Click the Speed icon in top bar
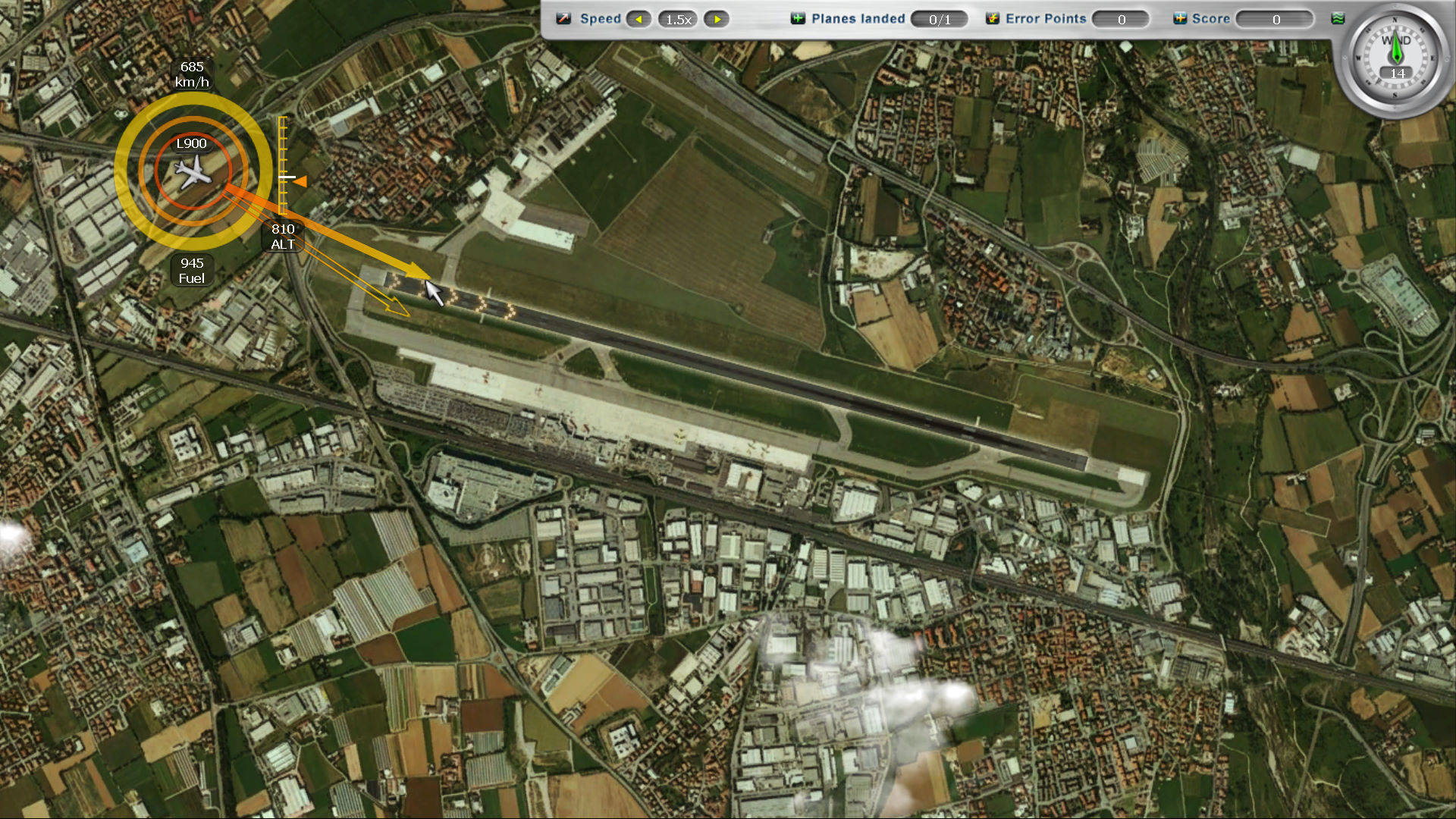The width and height of the screenshot is (1456, 819). click(563, 18)
